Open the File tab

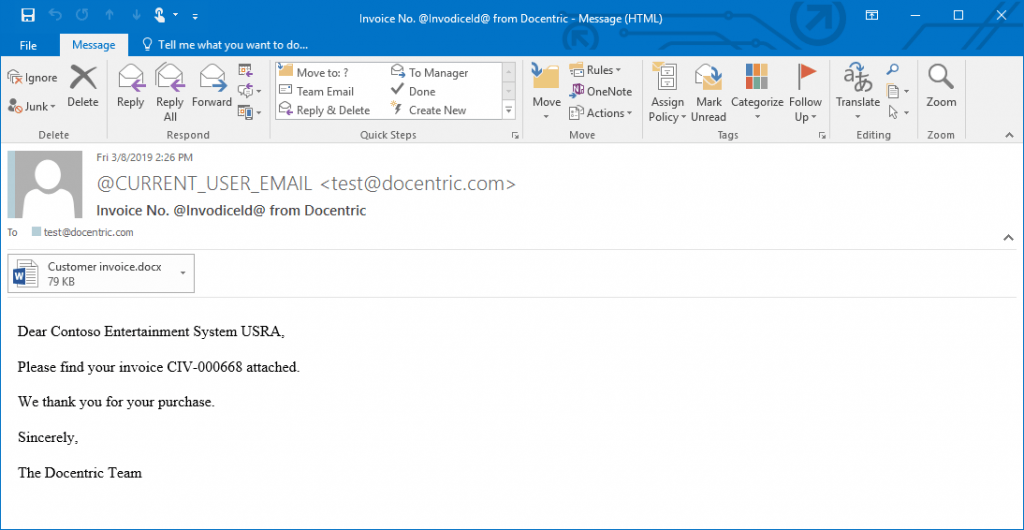28,45
